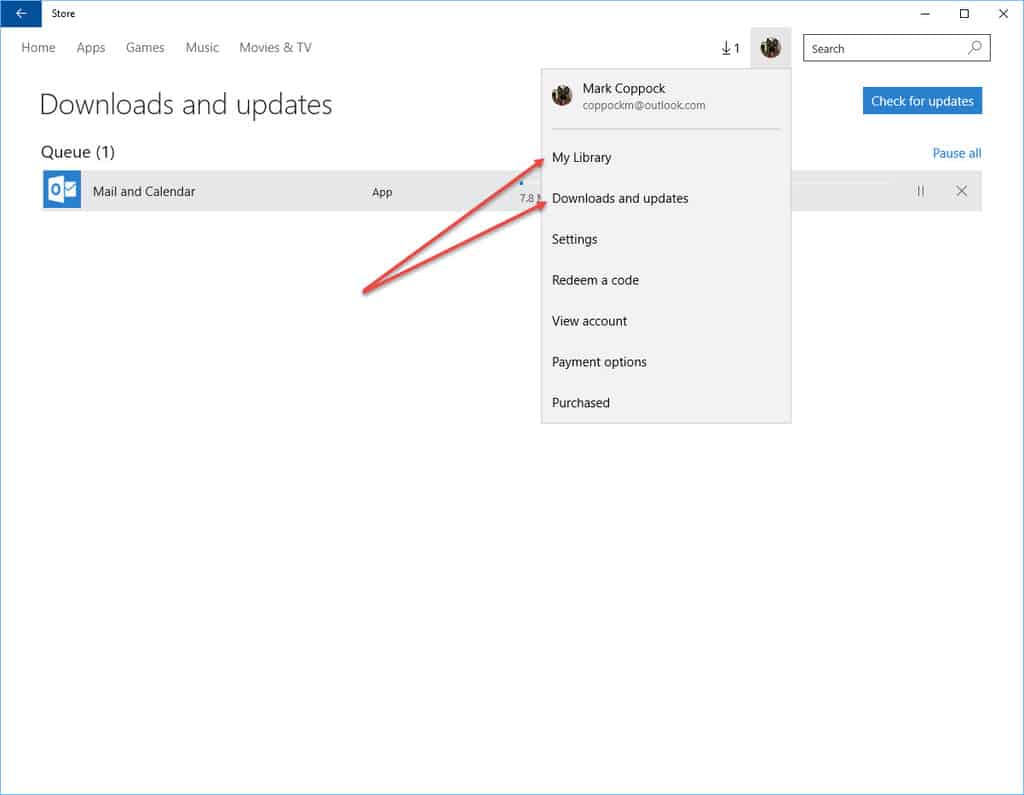Open the downloads indicator icon

[x=730, y=48]
